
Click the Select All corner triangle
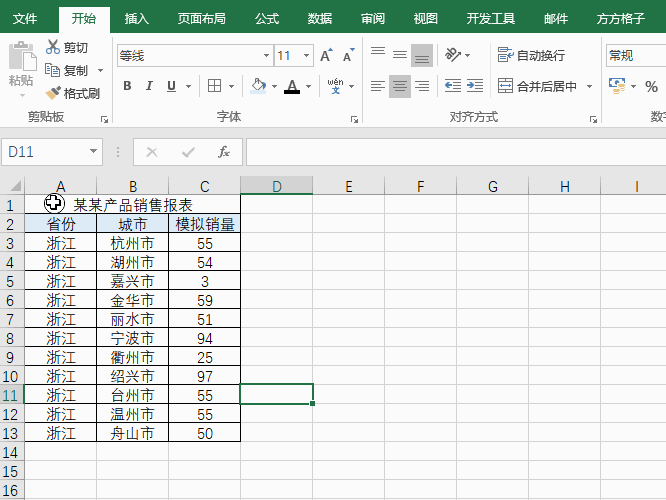tap(15, 186)
